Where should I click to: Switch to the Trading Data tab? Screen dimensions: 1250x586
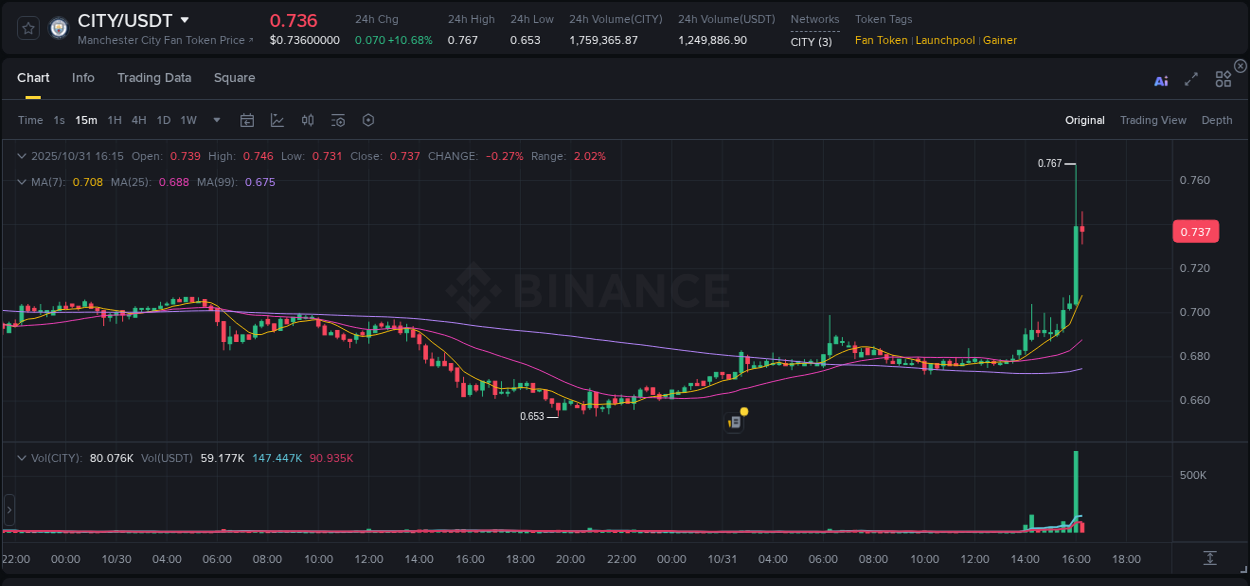(x=154, y=78)
